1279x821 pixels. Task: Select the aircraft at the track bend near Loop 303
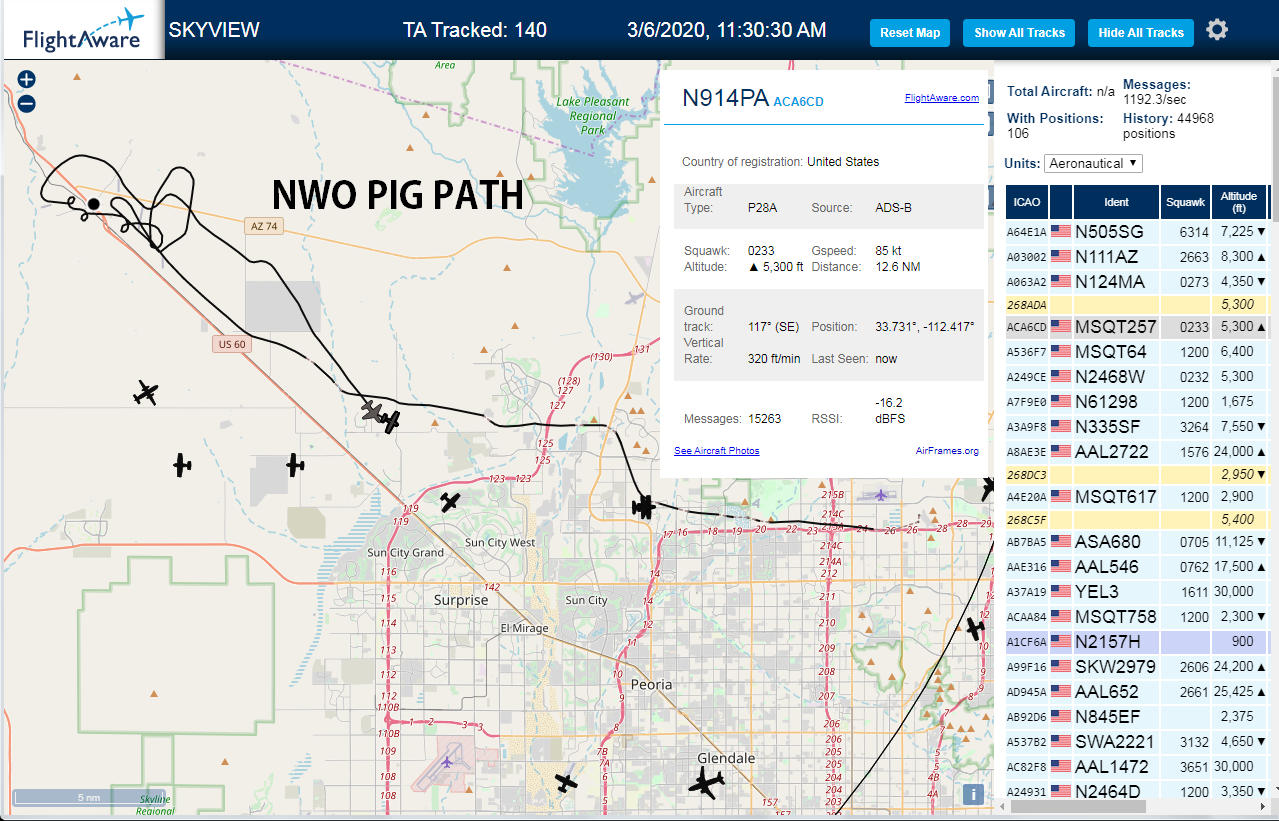coord(644,508)
